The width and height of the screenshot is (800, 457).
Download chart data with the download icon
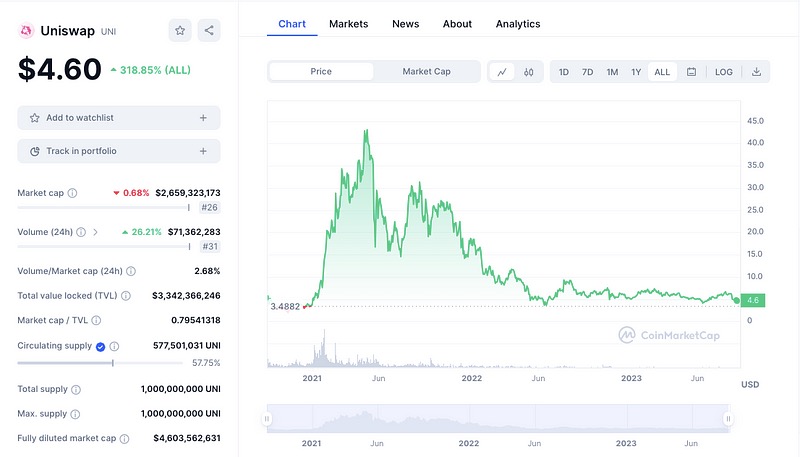[756, 72]
